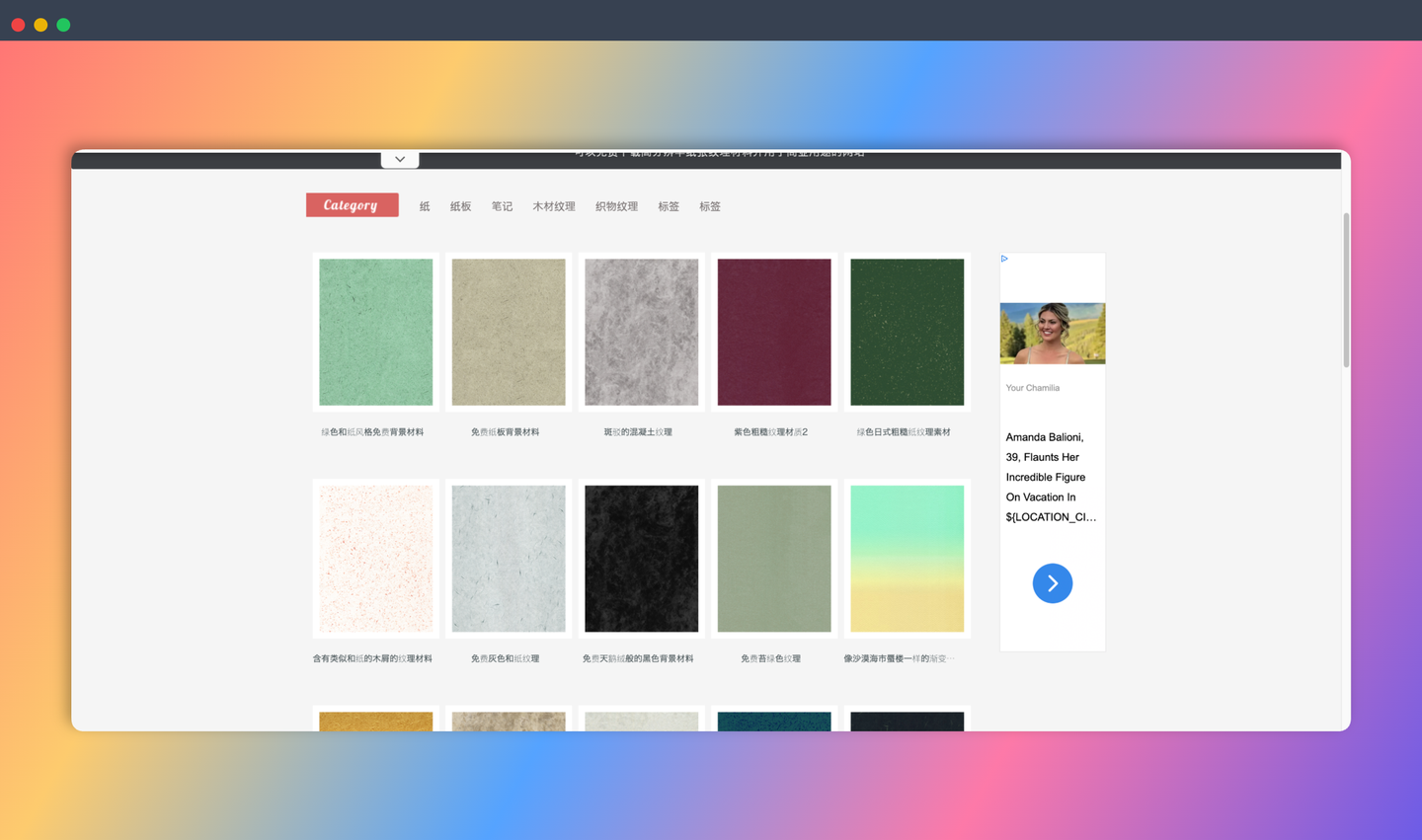Open the 紫色粗糙纹理材质2 link

coord(771,432)
